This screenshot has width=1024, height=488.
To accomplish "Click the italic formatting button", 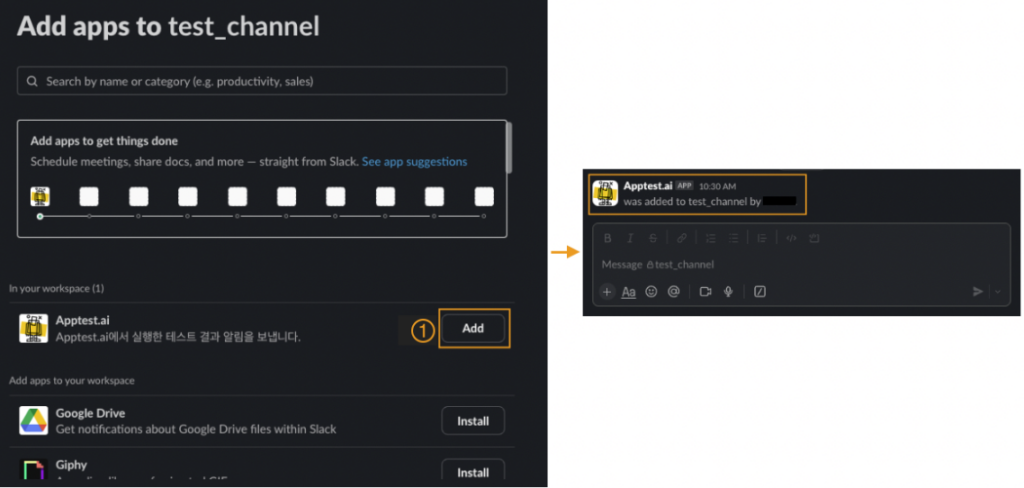I will (629, 238).
